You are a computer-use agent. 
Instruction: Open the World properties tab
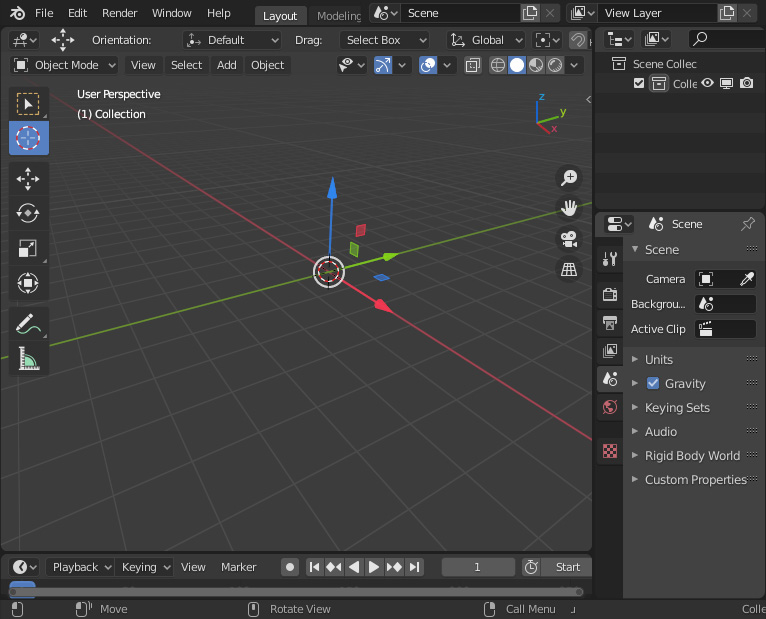[x=610, y=407]
